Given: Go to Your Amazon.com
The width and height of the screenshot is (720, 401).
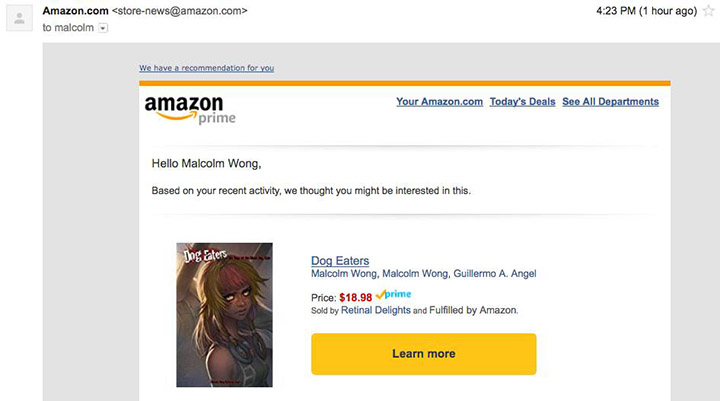Looking at the screenshot, I should (439, 101).
